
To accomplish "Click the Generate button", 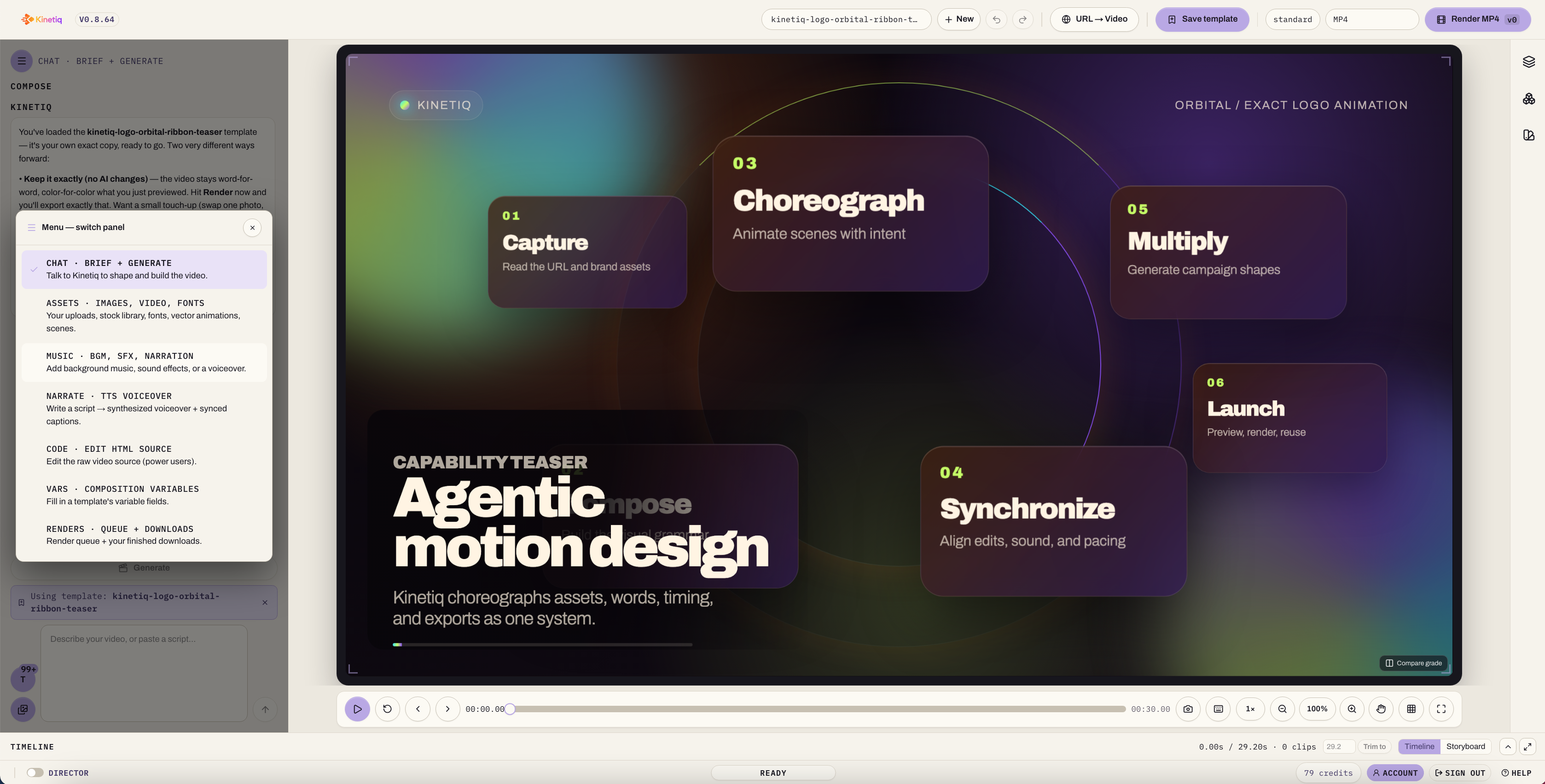I will coord(144,568).
